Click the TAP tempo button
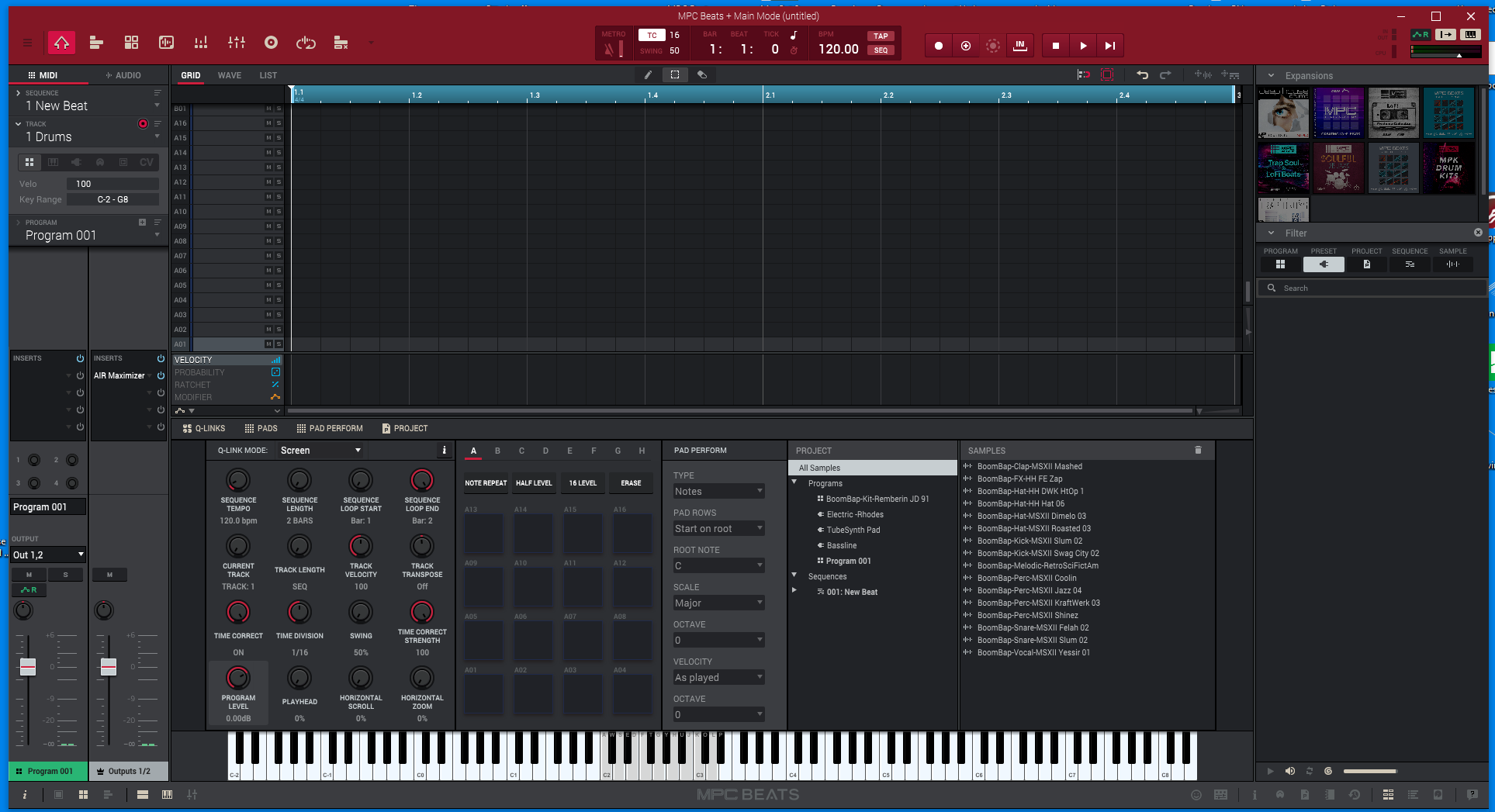 tap(881, 36)
